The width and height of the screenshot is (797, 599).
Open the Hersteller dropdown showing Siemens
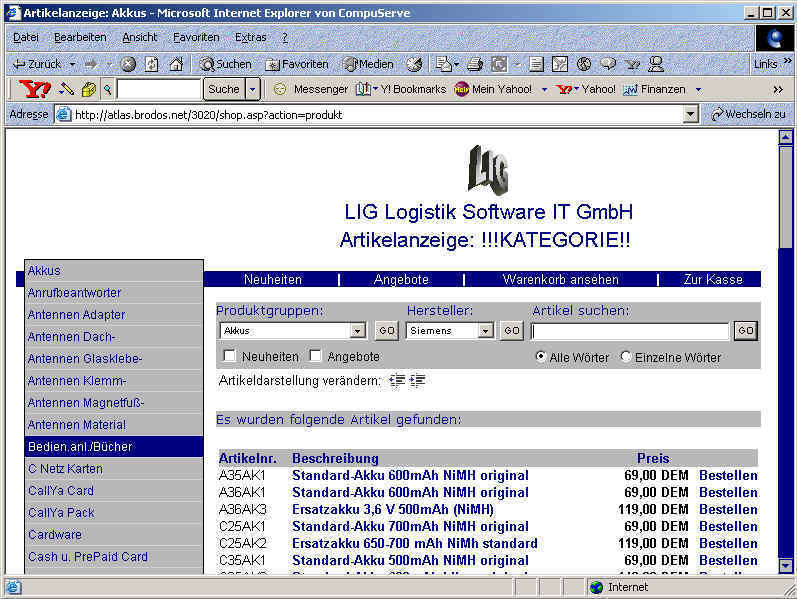(485, 331)
